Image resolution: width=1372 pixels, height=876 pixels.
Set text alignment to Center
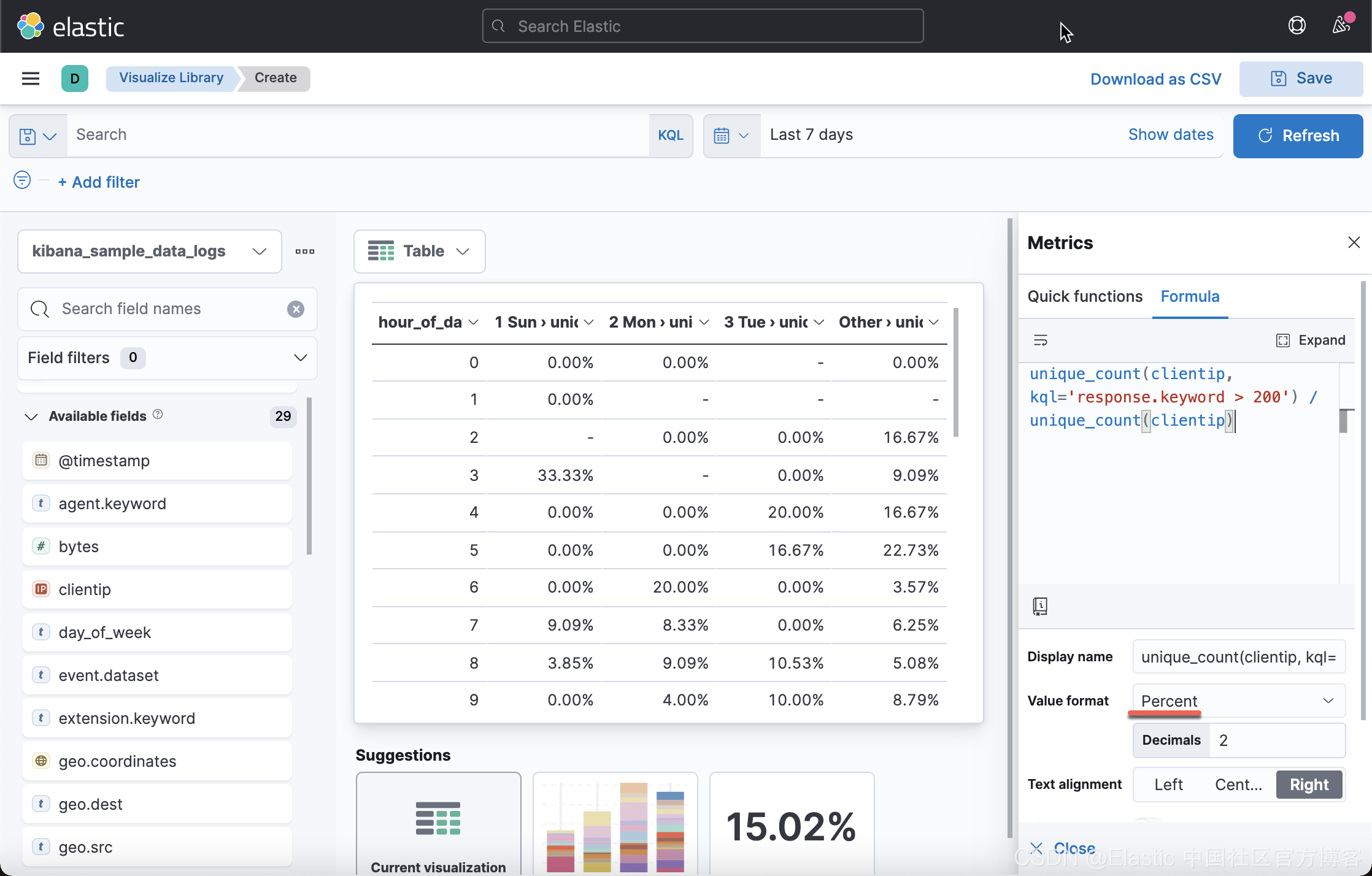1238,785
